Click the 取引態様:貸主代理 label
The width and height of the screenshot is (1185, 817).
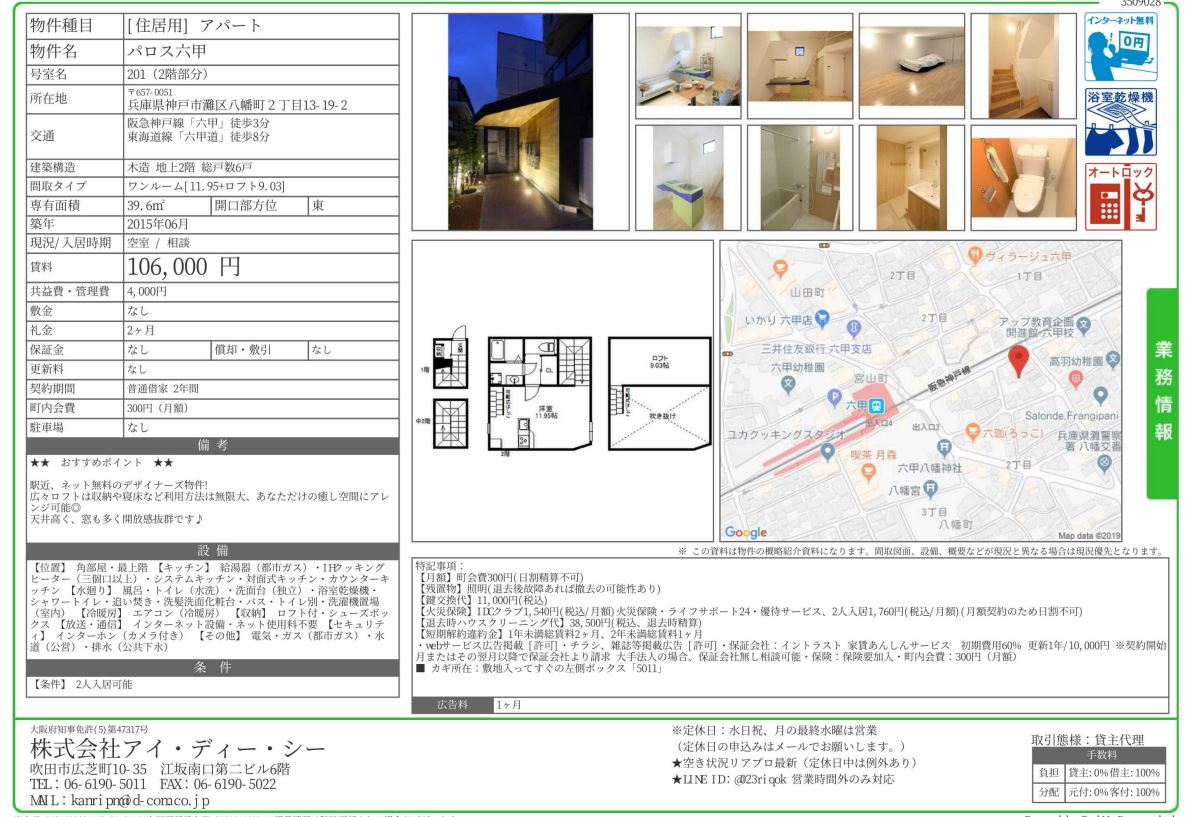pyautogui.click(x=1088, y=740)
